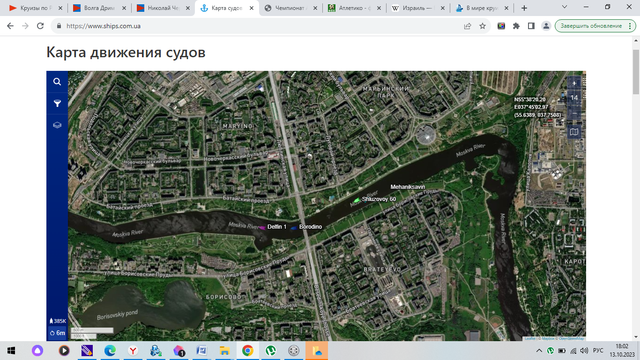
Task: Switch to the Чемпионат tab
Action: 290,8
